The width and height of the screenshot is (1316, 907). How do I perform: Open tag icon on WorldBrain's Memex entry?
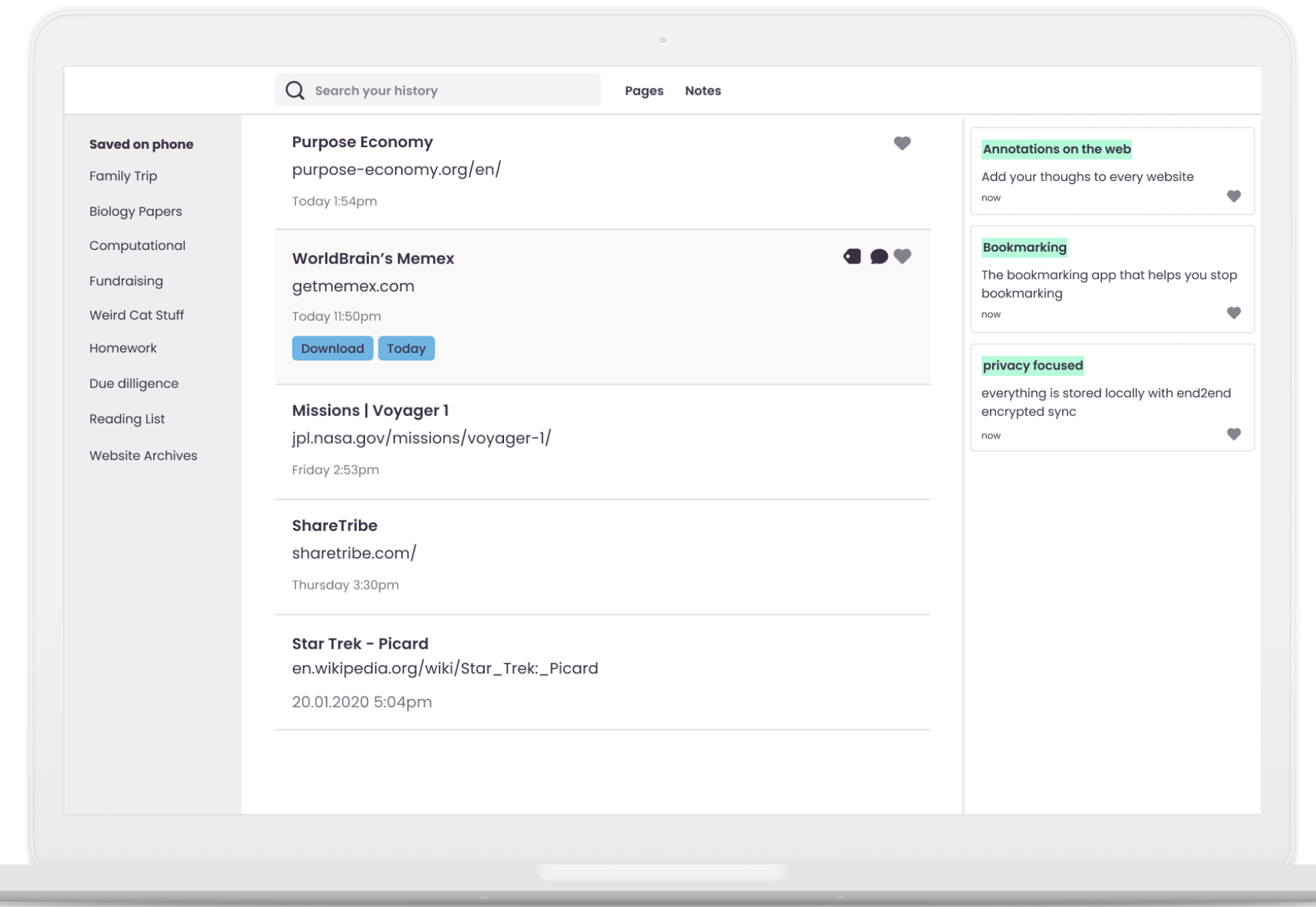click(x=852, y=257)
